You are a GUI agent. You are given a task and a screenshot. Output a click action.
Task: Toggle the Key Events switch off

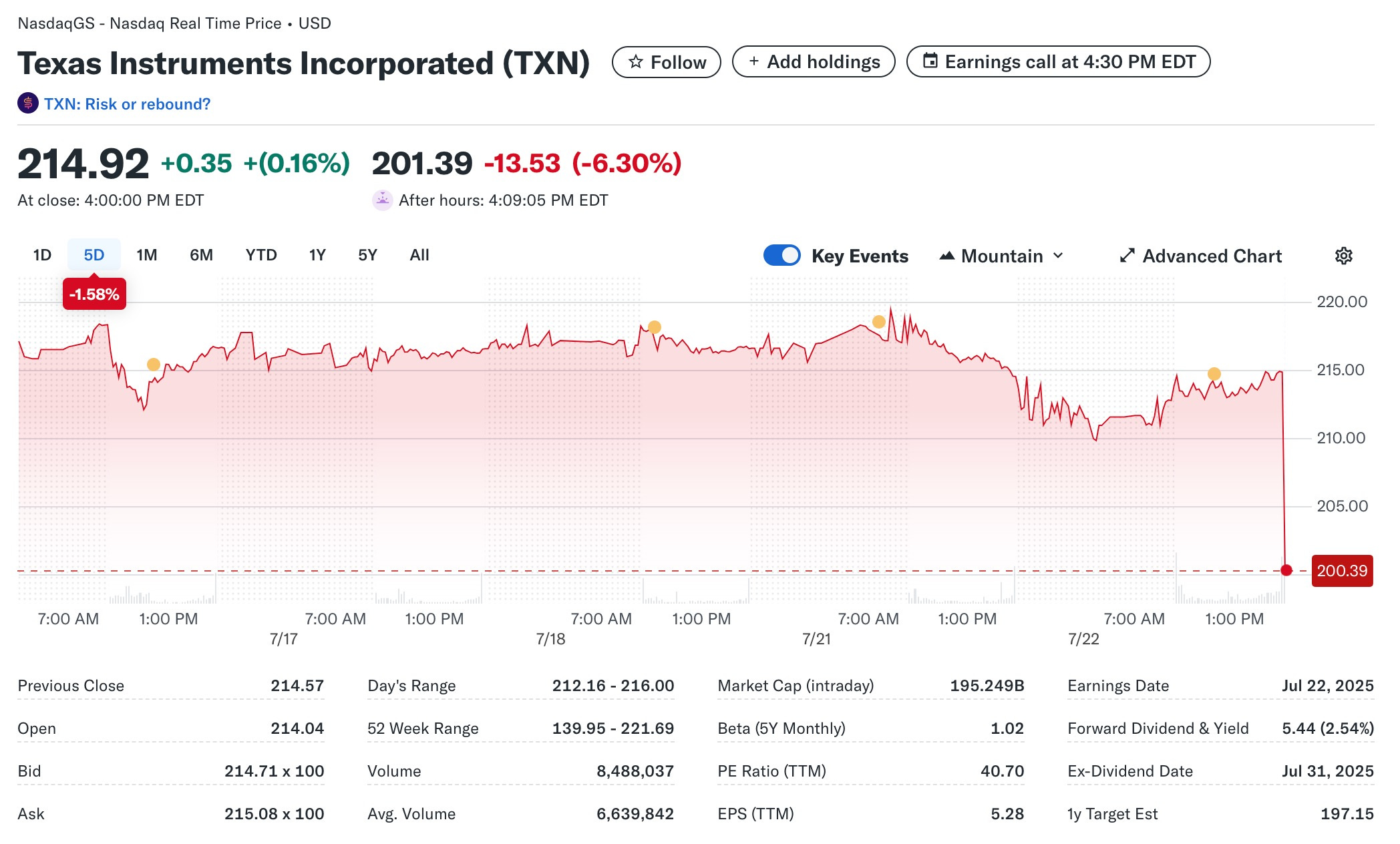tap(781, 256)
